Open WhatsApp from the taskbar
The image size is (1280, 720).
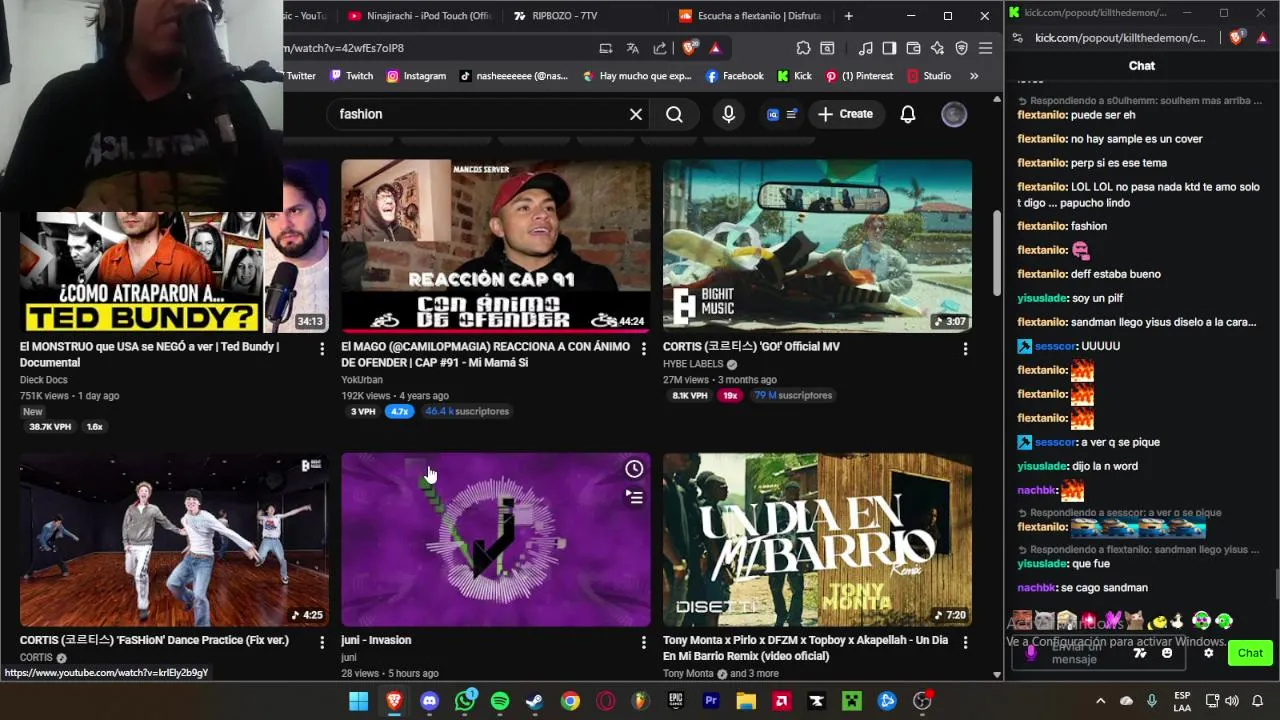(x=465, y=701)
